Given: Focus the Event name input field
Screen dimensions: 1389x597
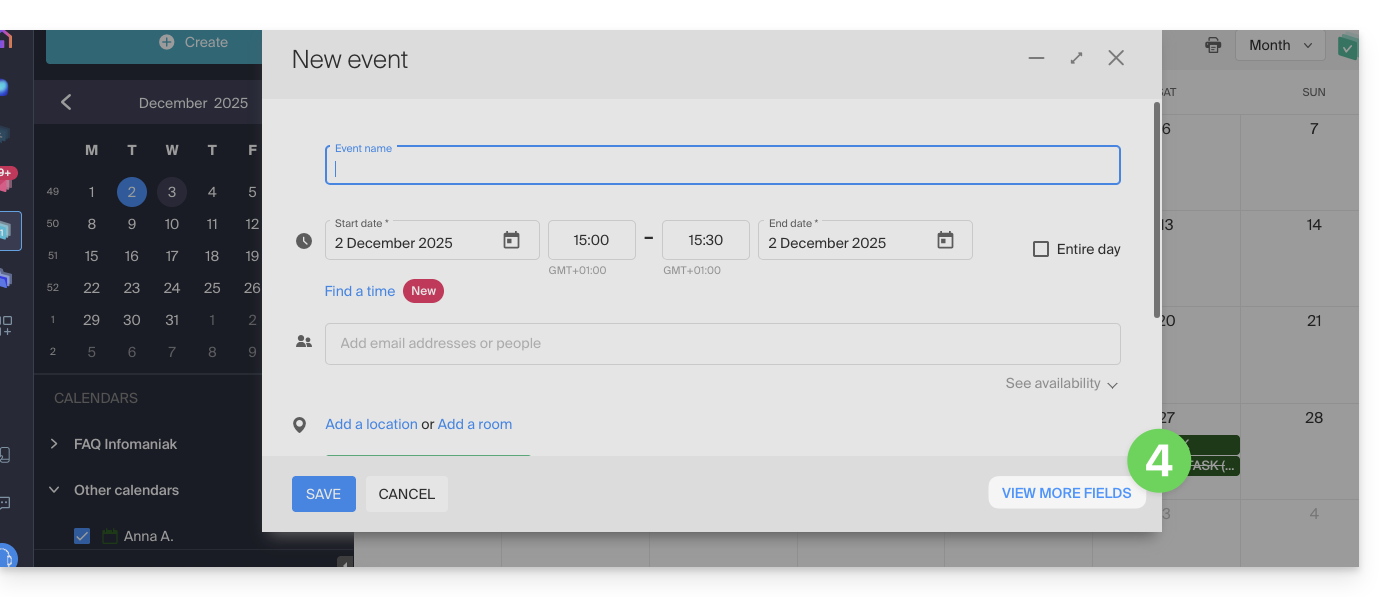Looking at the screenshot, I should pyautogui.click(x=722, y=167).
